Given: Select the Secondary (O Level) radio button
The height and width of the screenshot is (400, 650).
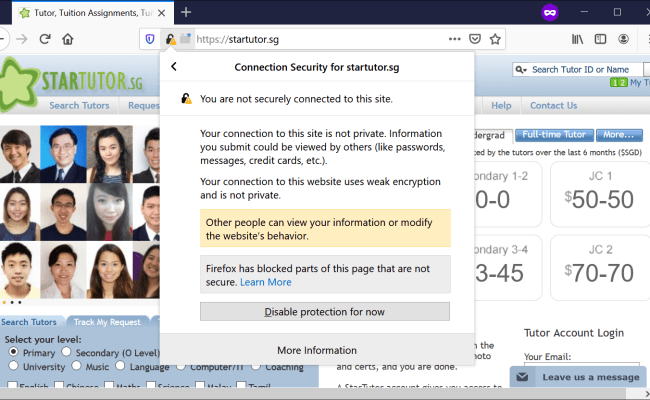Looking at the screenshot, I should (x=66, y=352).
